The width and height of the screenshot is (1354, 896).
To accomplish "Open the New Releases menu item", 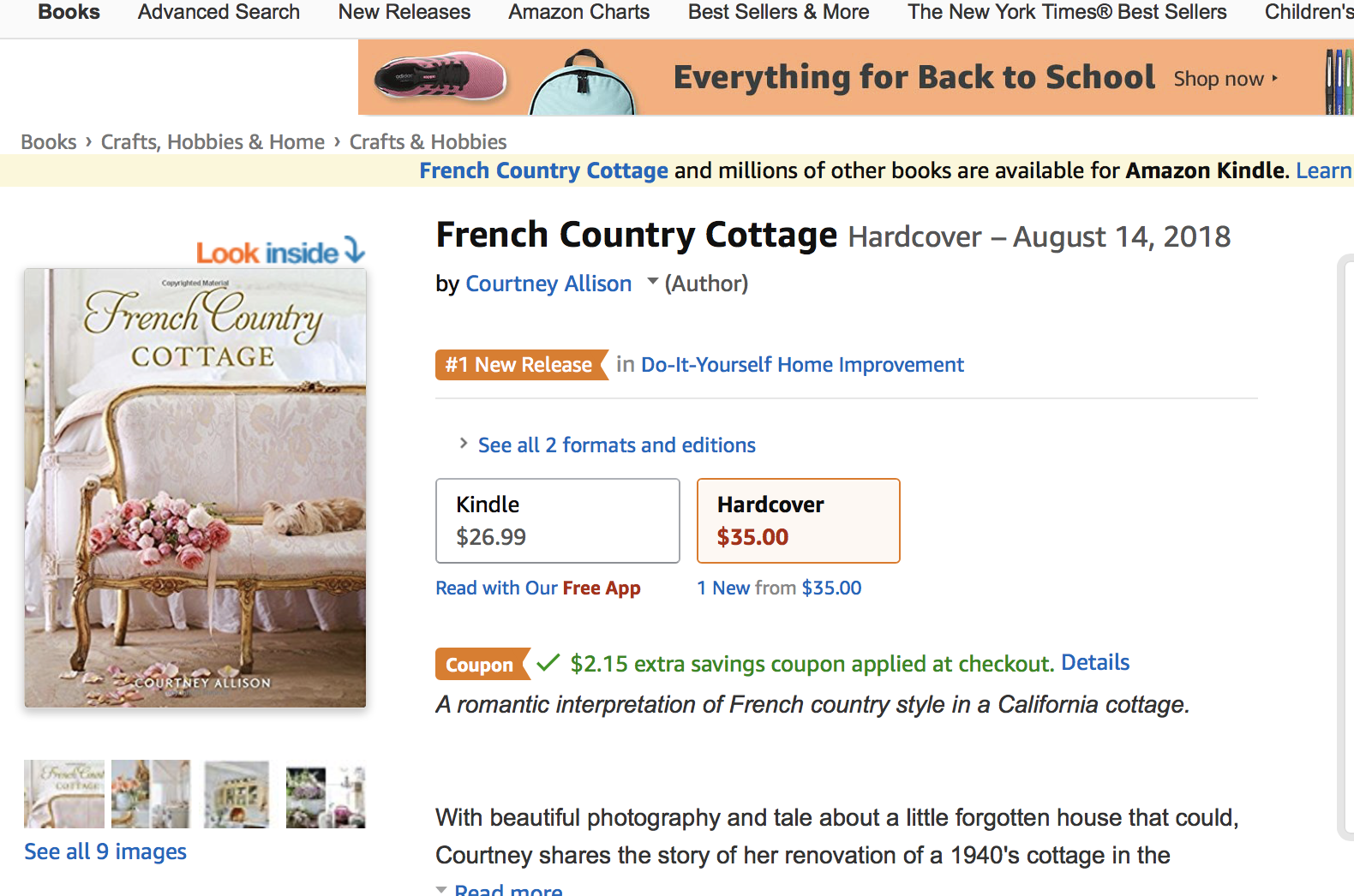I will (404, 12).
